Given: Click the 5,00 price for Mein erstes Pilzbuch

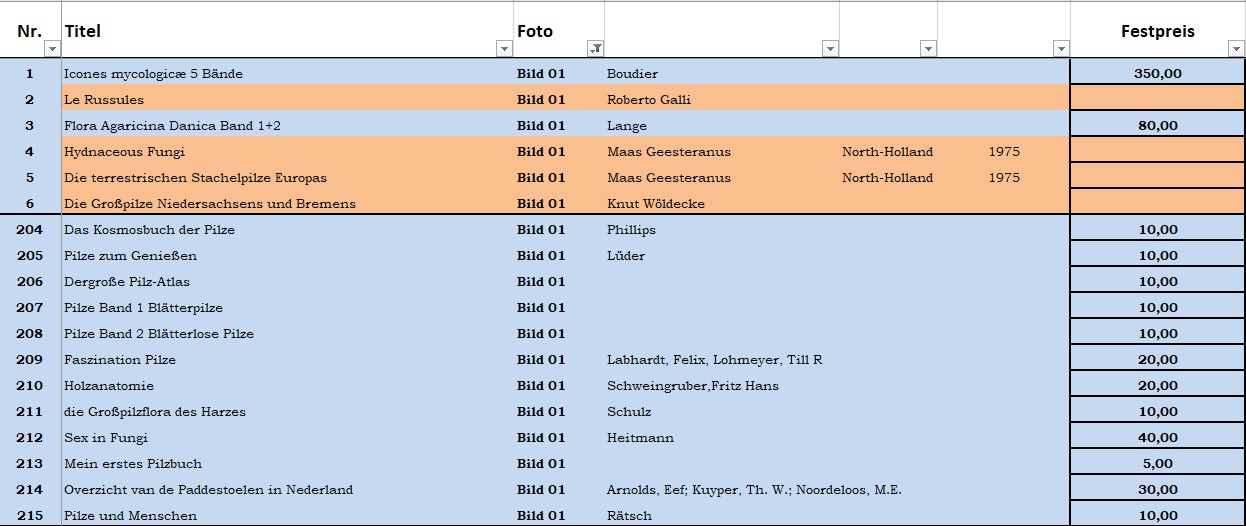Looking at the screenshot, I should pos(1157,464).
